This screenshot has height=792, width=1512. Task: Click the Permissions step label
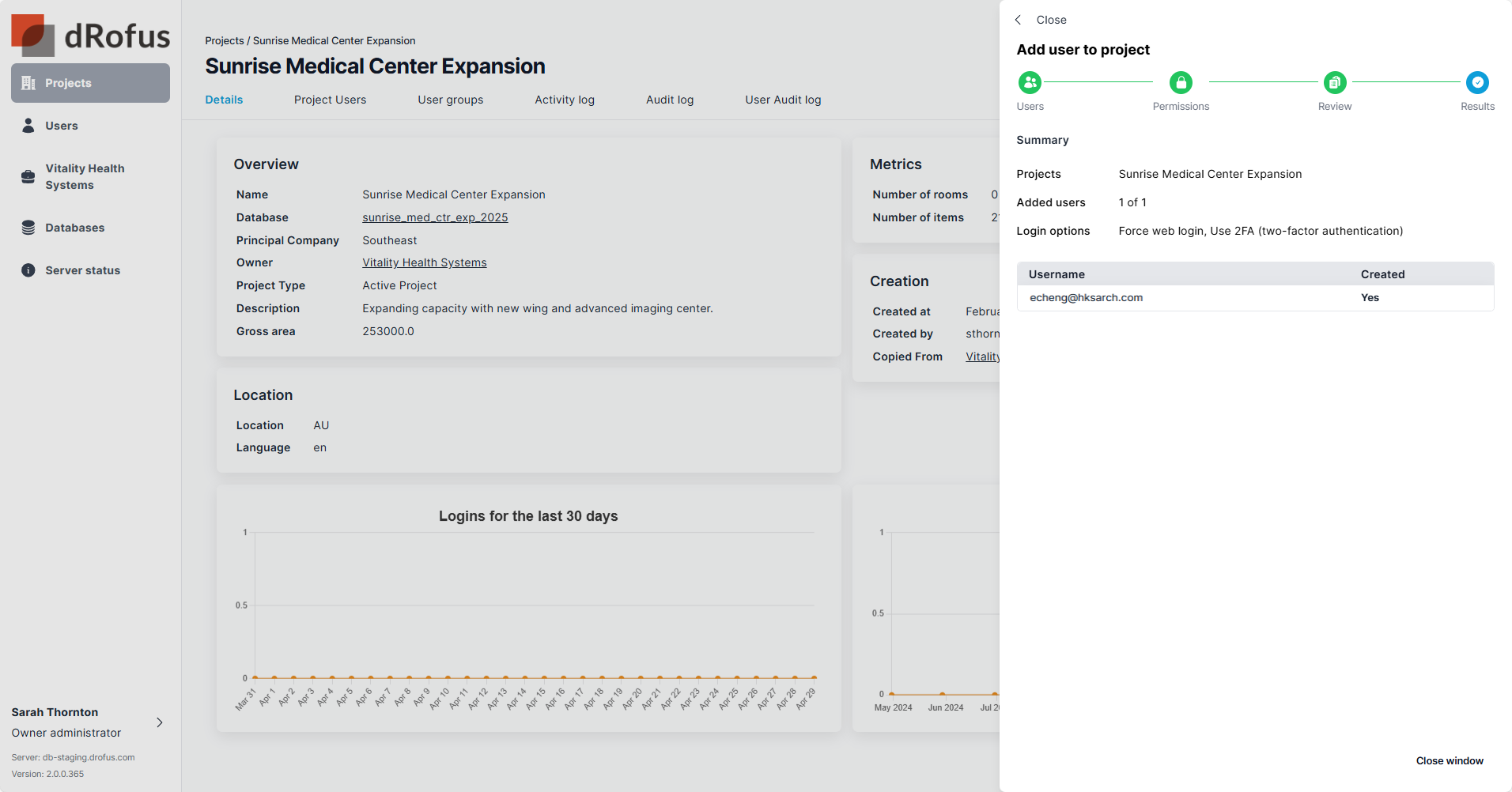point(1181,107)
